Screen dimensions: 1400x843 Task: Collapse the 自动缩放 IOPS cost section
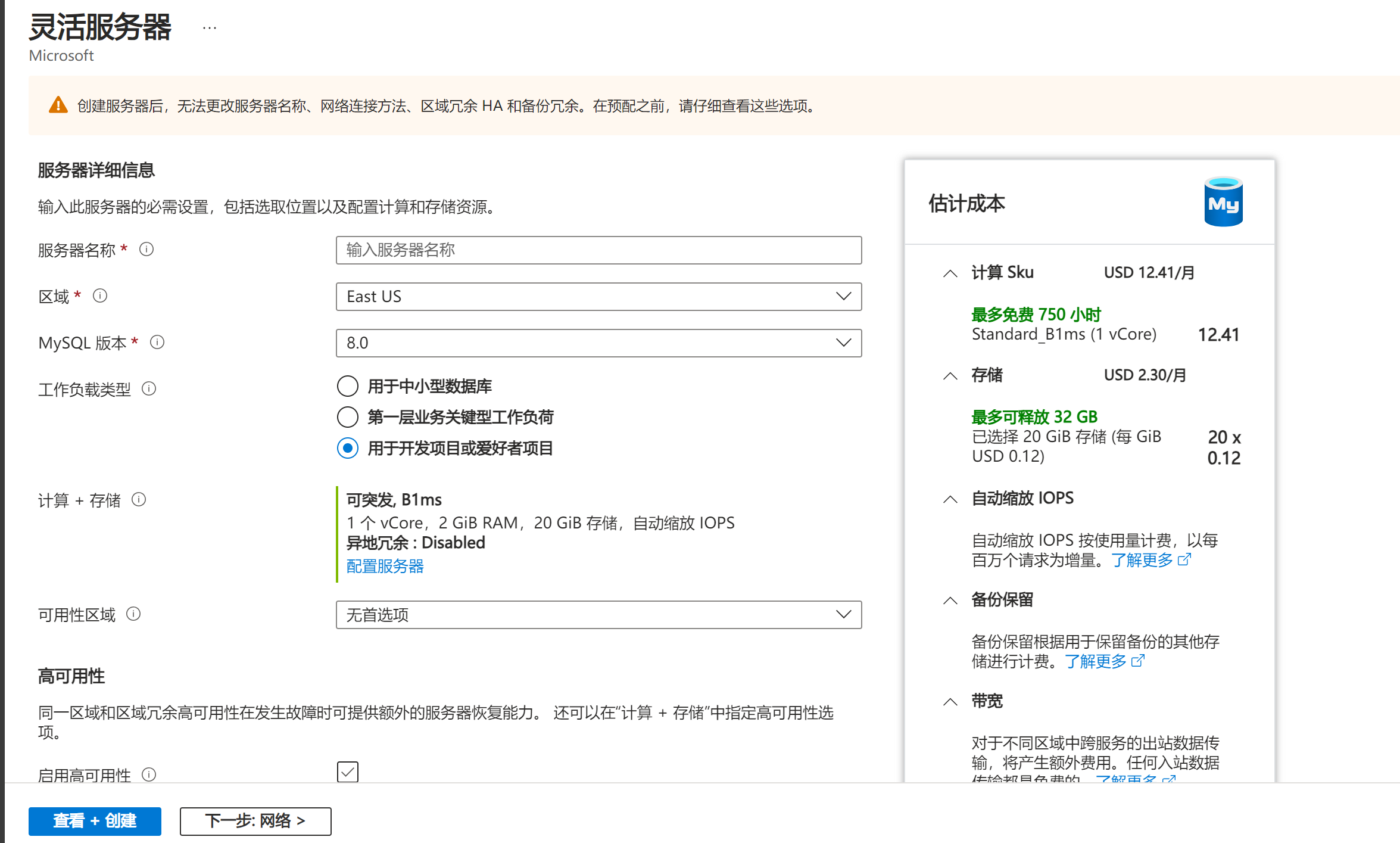(x=950, y=499)
